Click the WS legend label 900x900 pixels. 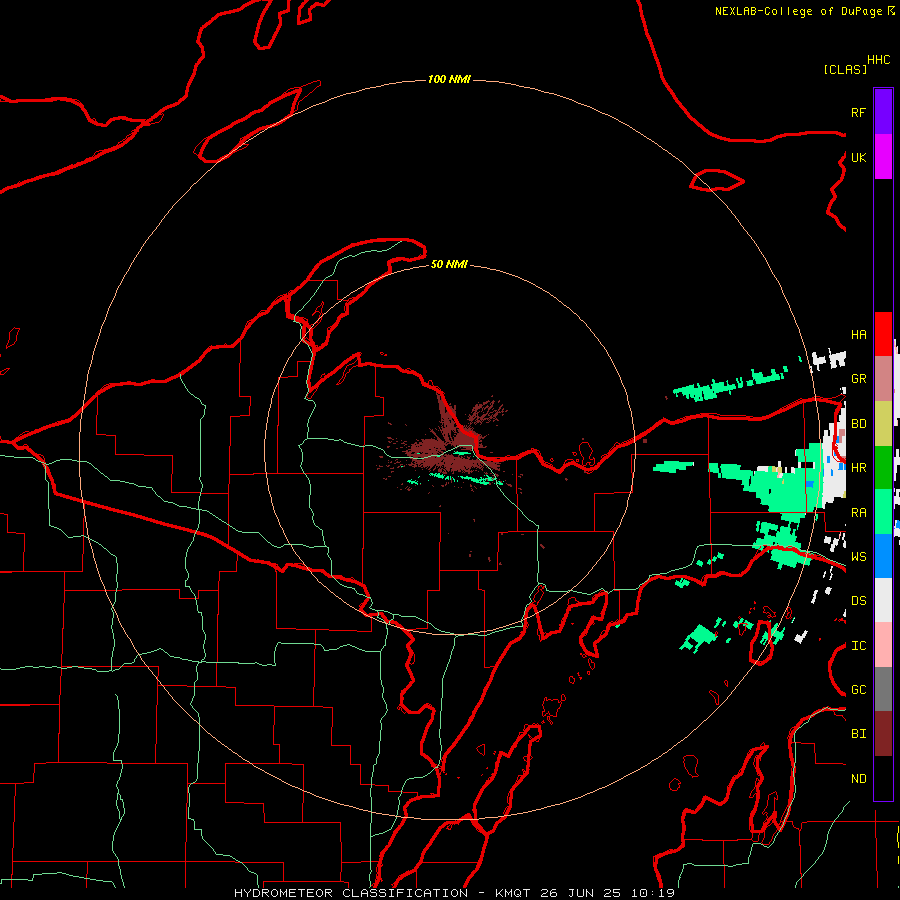[x=858, y=557]
